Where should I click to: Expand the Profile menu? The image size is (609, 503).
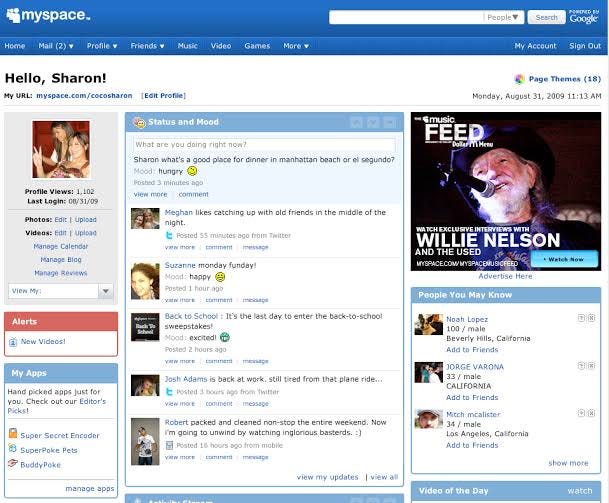pyautogui.click(x=102, y=46)
